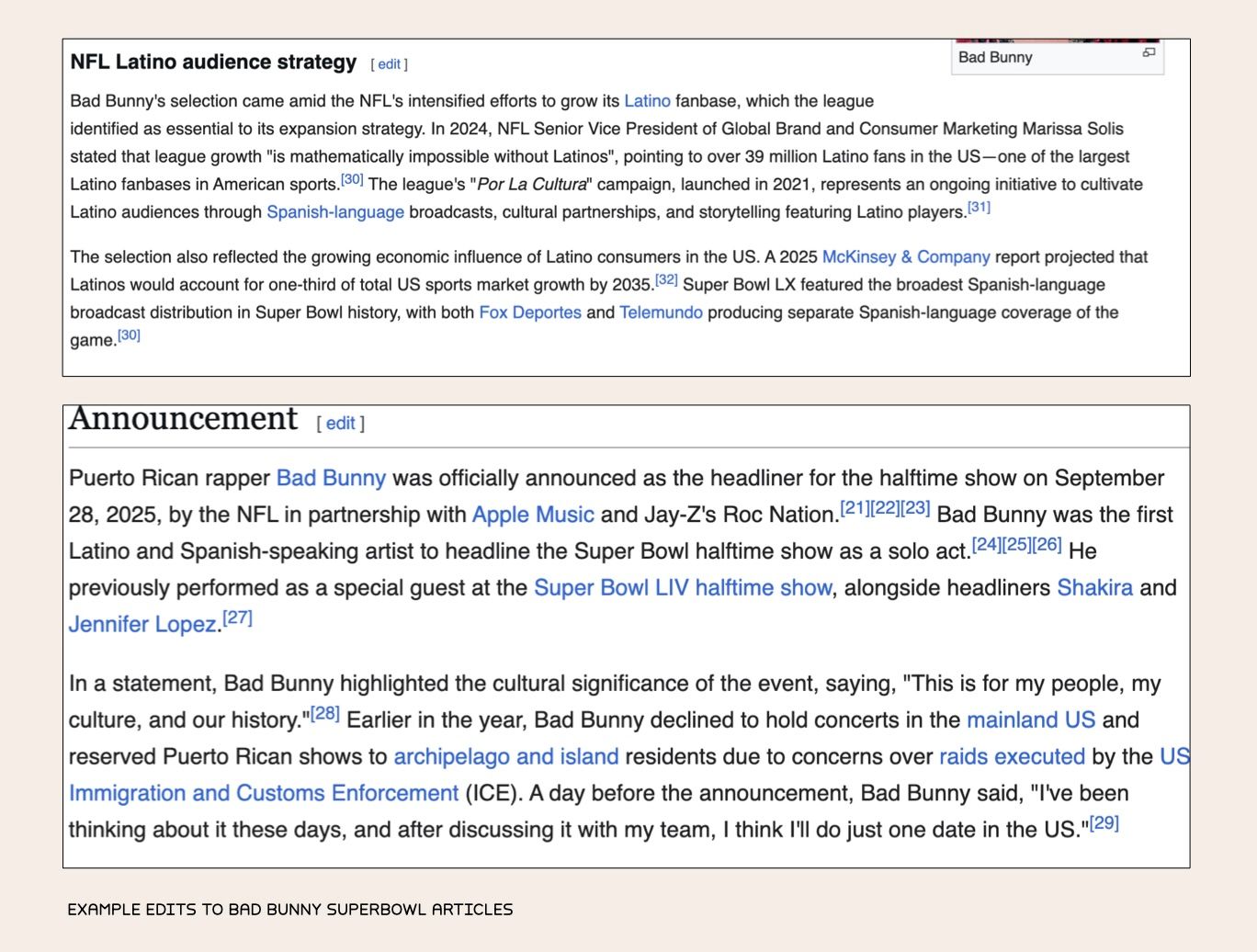Open citation [31] after Latino players
The width and height of the screenshot is (1257, 952).
pyautogui.click(x=979, y=207)
